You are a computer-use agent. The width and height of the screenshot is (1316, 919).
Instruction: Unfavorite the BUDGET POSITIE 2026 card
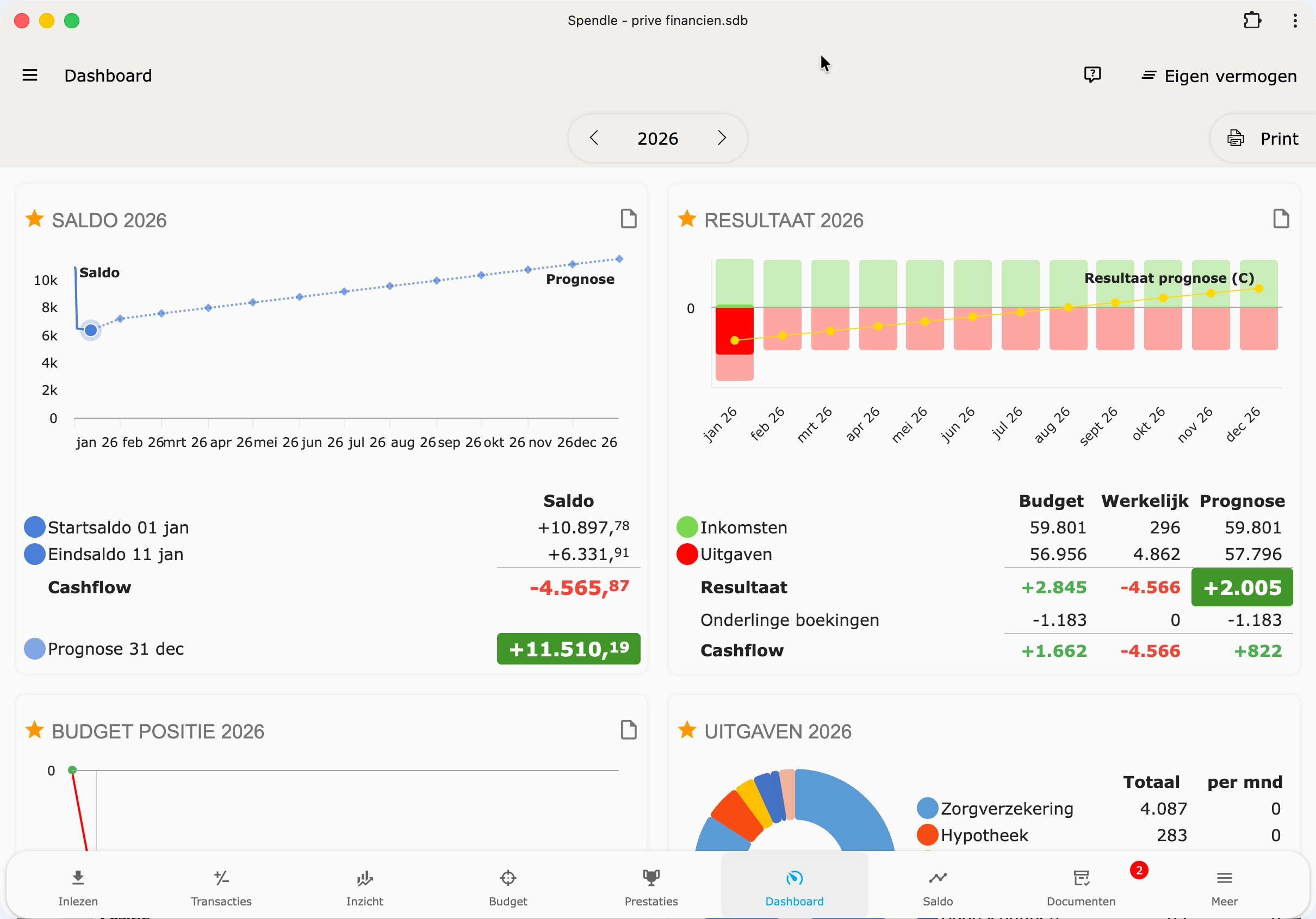coord(34,730)
